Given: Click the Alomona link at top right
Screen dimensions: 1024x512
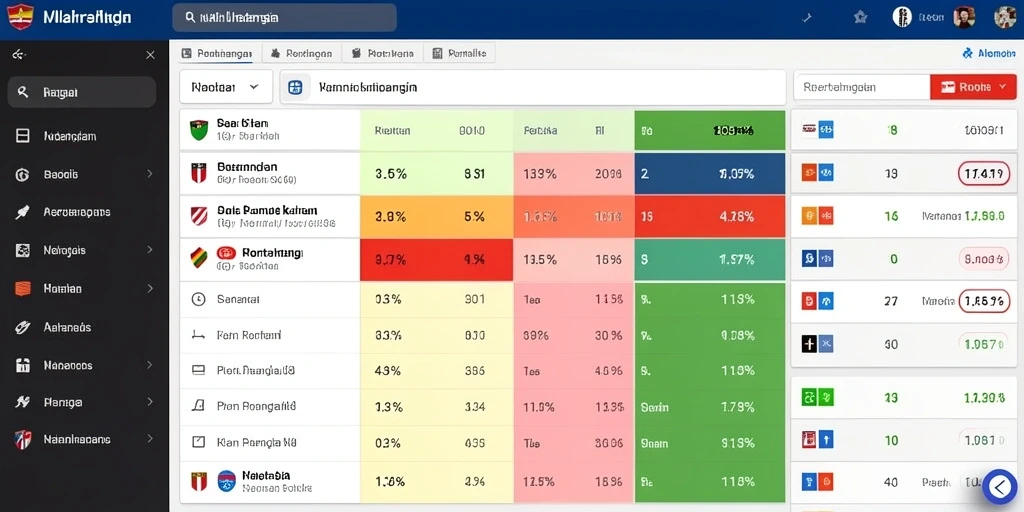Looking at the screenshot, I should point(989,54).
